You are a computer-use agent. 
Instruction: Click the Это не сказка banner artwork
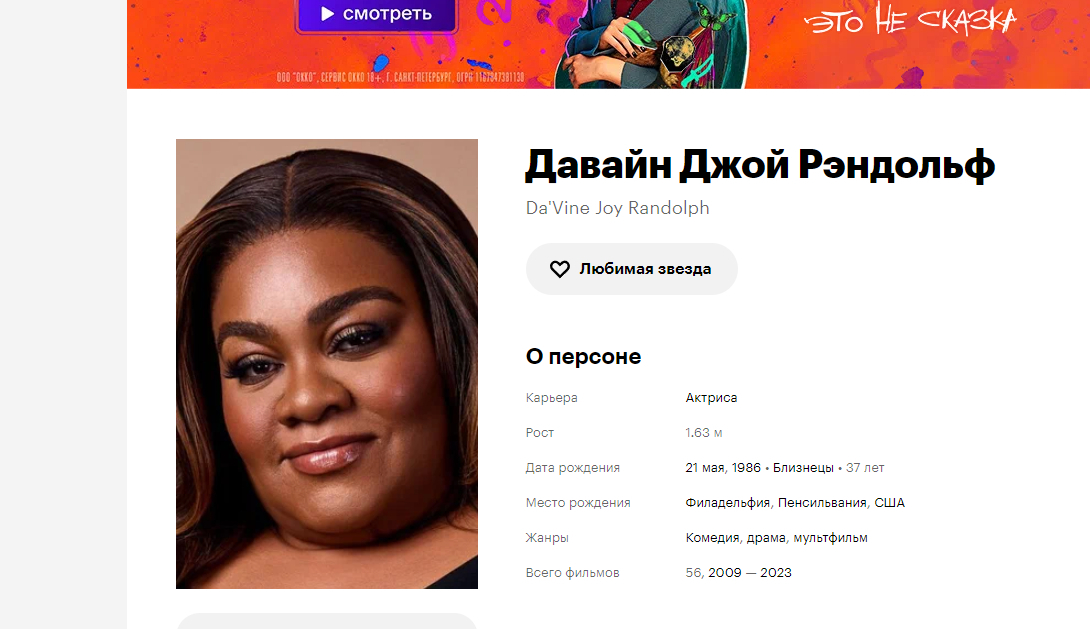(x=911, y=21)
